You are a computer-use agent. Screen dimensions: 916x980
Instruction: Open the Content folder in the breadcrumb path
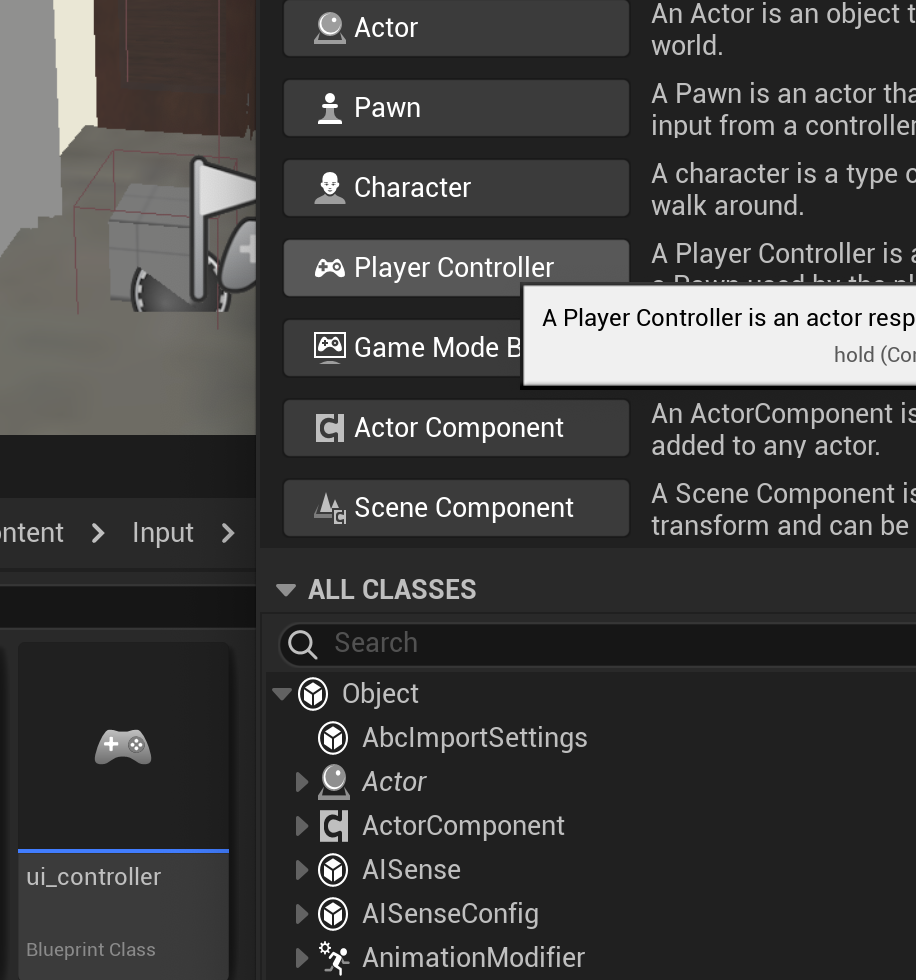(31, 533)
